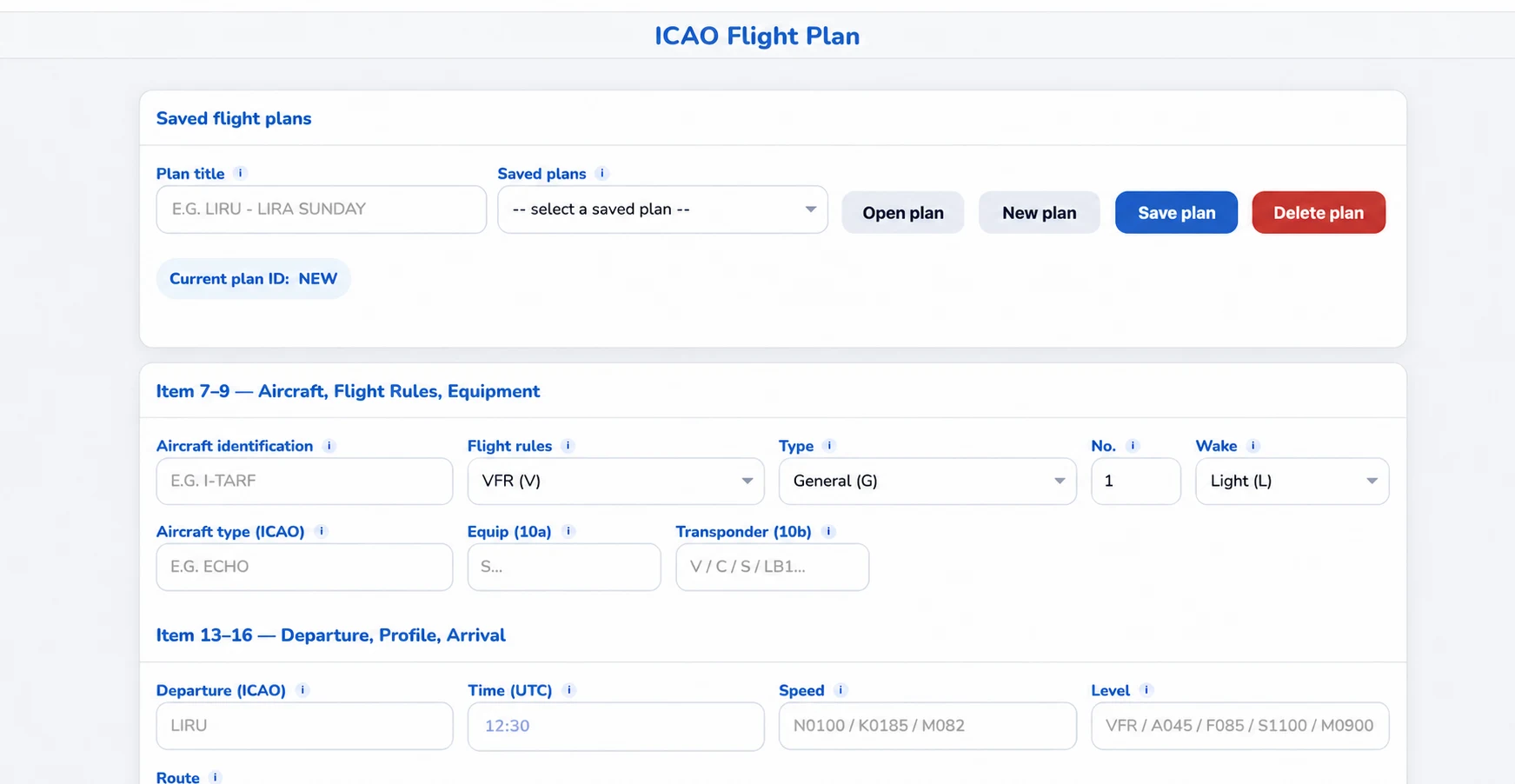Click the Transponder (10b) input field
Viewport: 1515px width, 784px height.
tap(772, 567)
